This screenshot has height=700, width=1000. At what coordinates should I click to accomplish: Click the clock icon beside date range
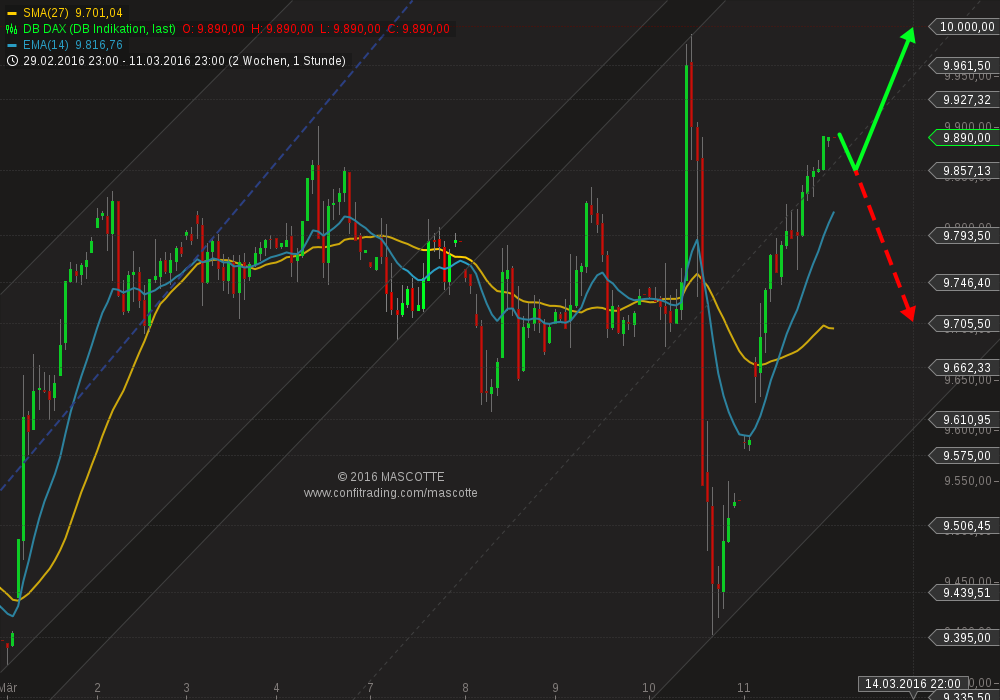pos(12,61)
